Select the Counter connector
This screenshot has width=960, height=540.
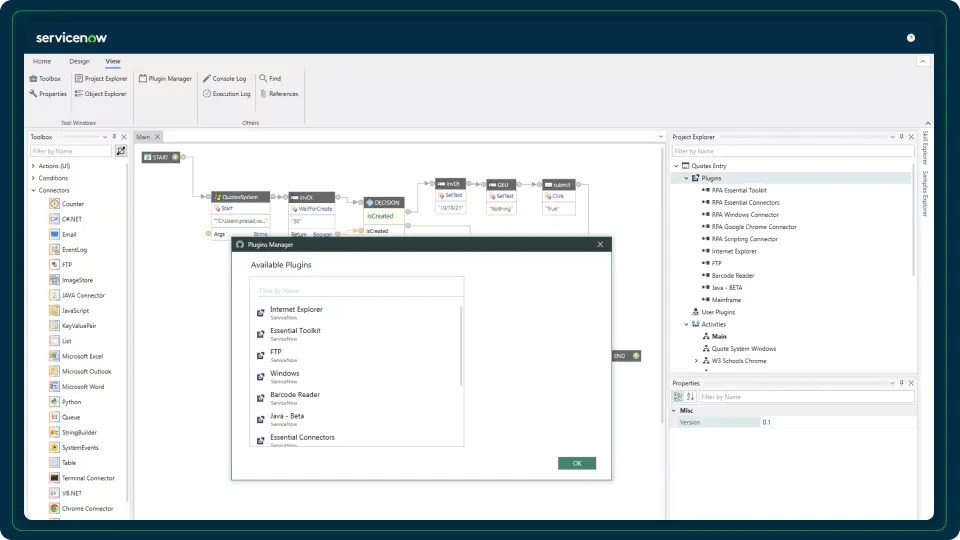pos(67,204)
